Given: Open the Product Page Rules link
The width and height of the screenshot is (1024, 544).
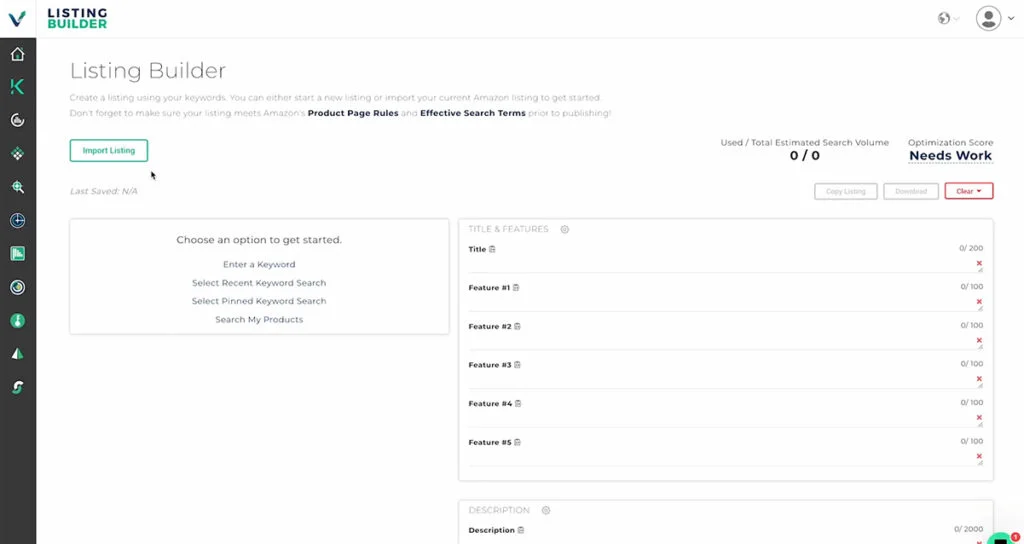Looking at the screenshot, I should tap(353, 113).
